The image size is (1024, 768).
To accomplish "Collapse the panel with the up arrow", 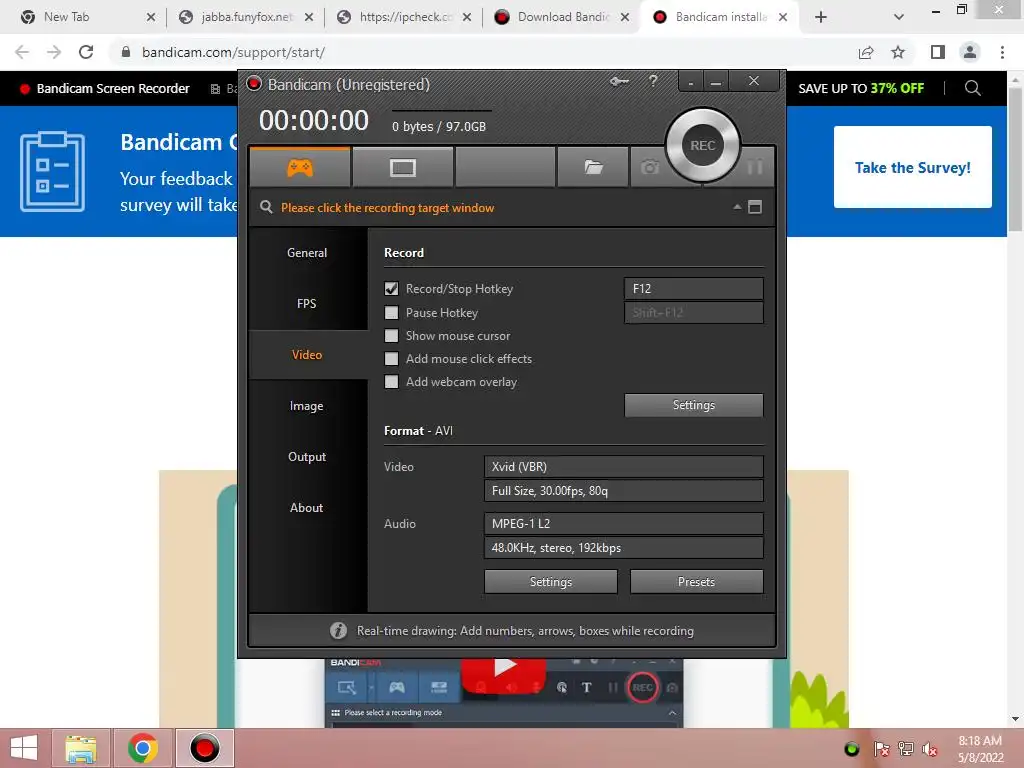I will (737, 207).
